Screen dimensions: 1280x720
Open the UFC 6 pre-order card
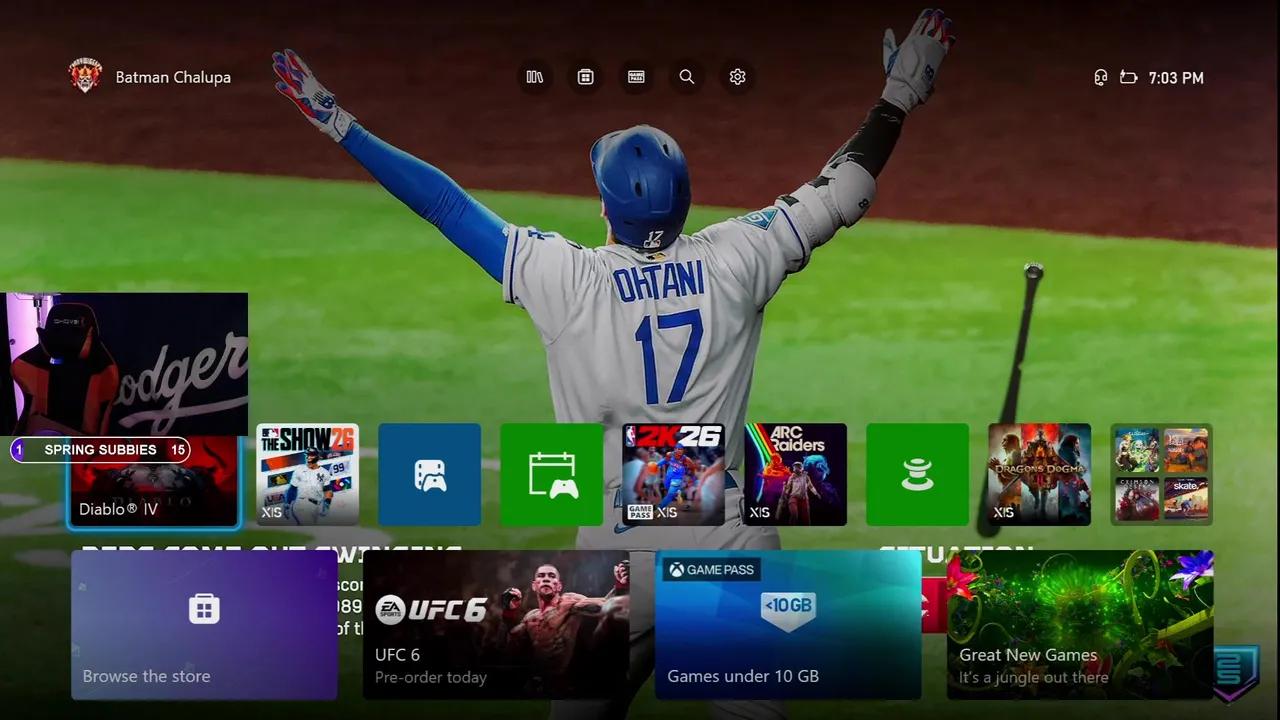pyautogui.click(x=496, y=625)
